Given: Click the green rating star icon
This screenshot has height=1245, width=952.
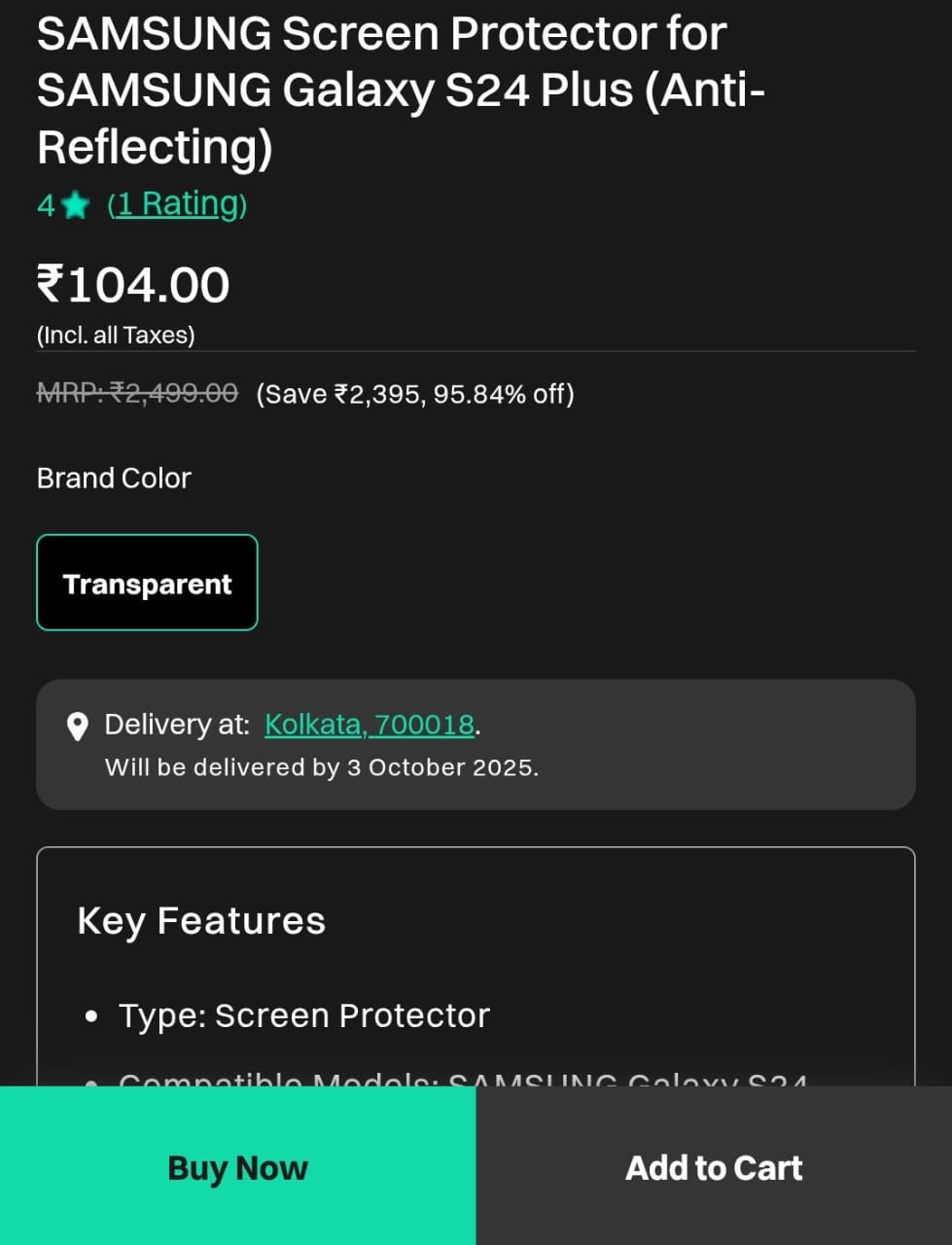Looking at the screenshot, I should [x=75, y=205].
